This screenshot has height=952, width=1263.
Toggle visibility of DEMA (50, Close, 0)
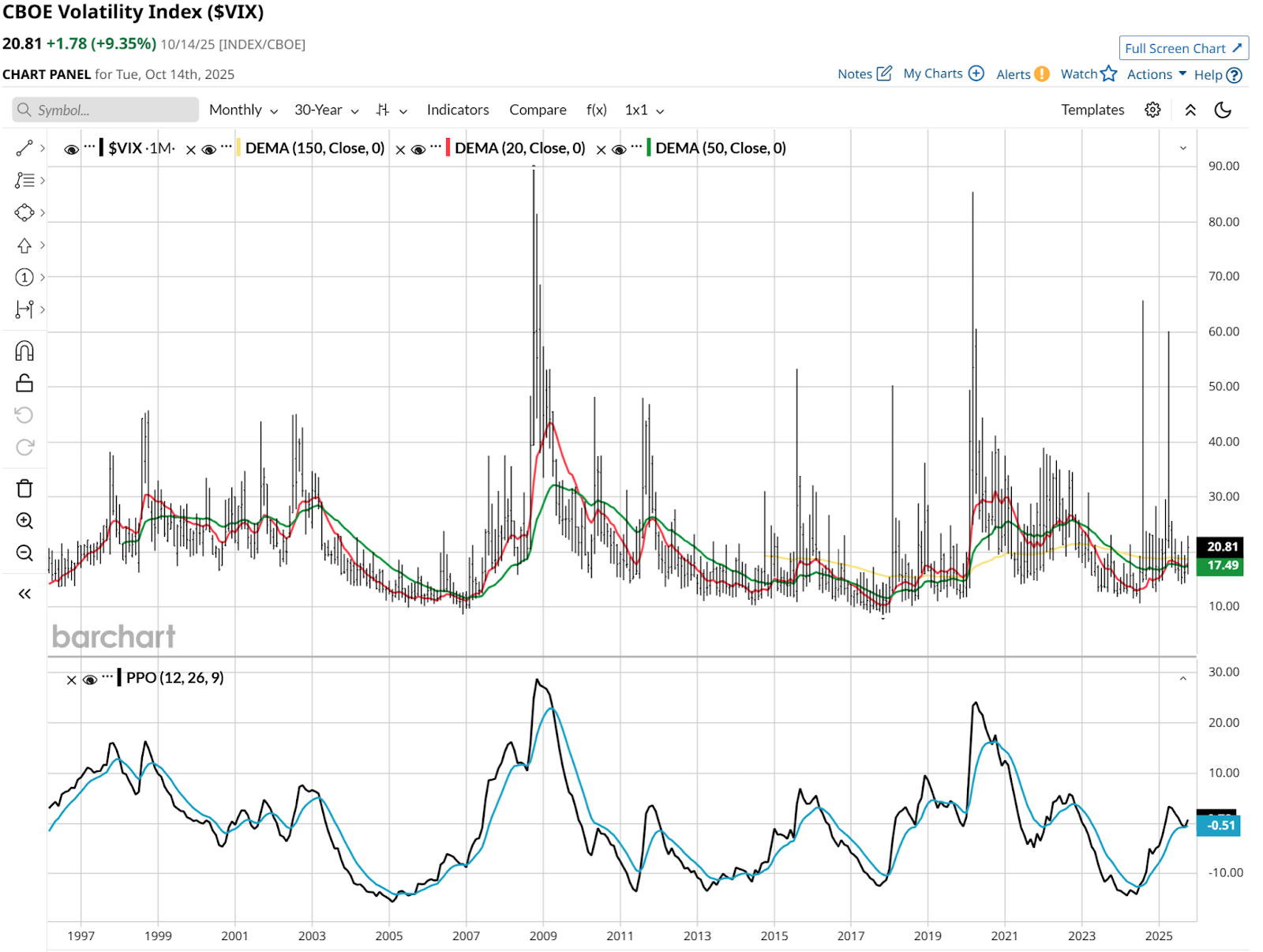pyautogui.click(x=619, y=149)
